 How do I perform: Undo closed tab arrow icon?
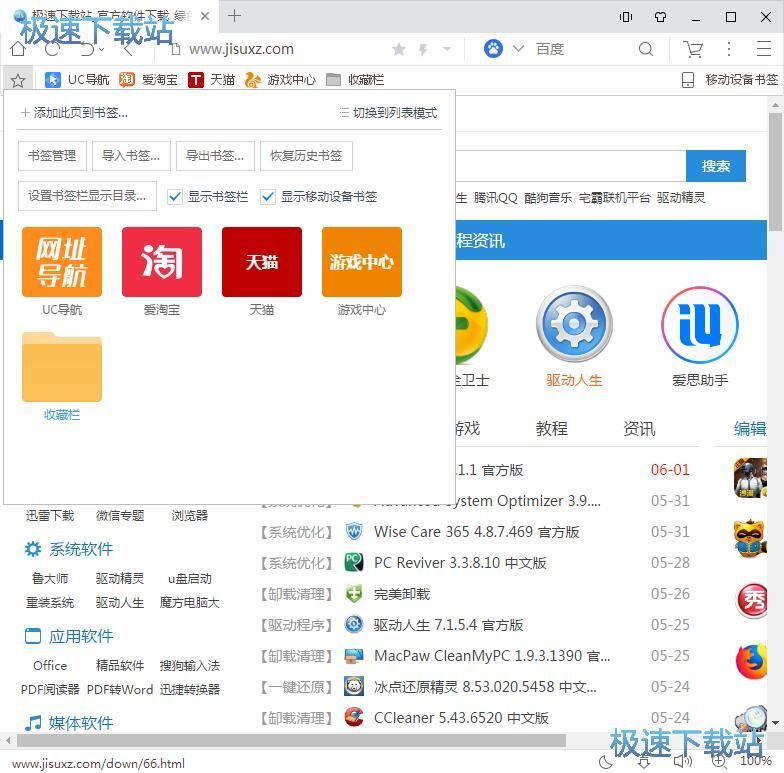pos(88,49)
